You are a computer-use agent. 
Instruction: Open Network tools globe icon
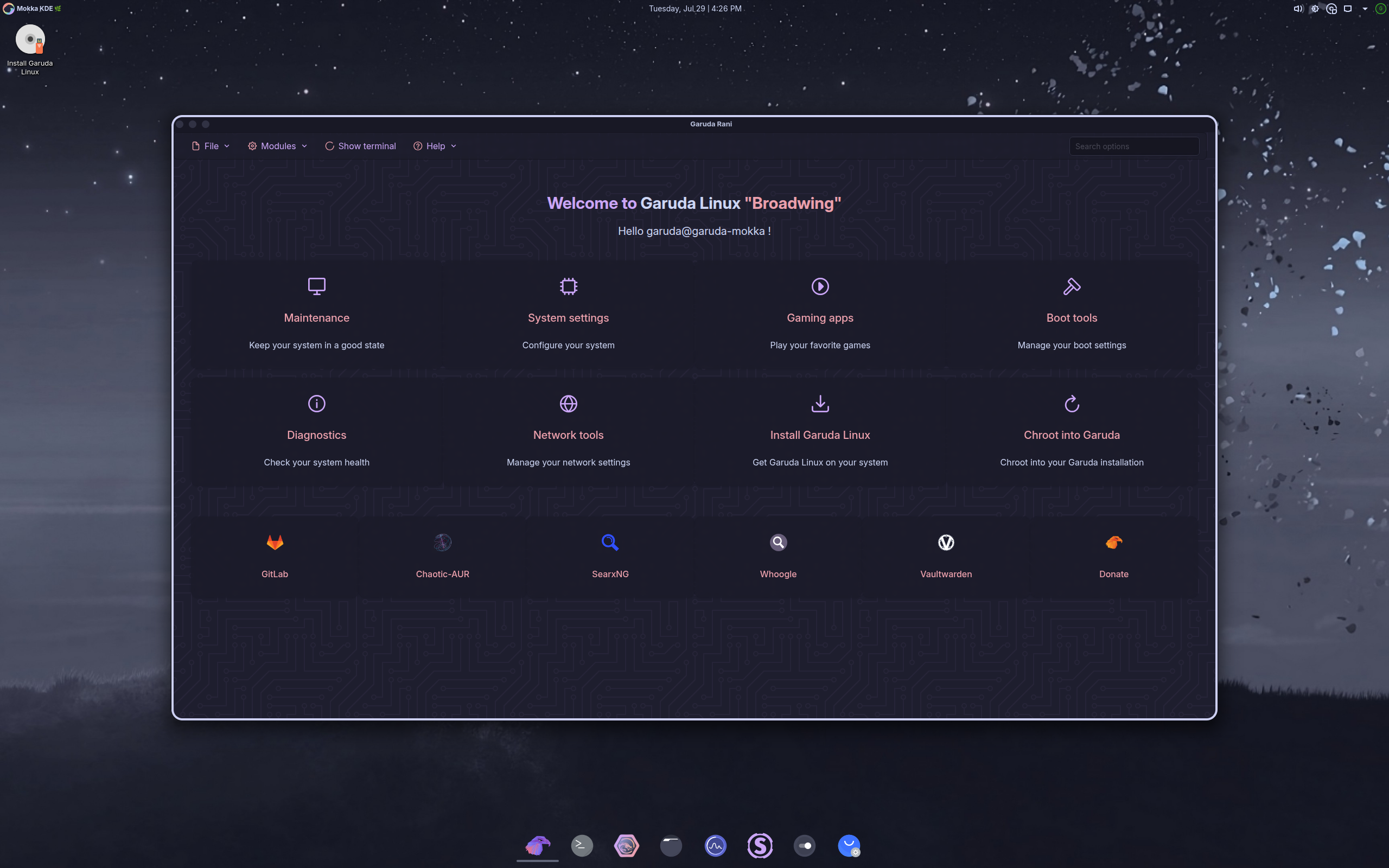568,404
